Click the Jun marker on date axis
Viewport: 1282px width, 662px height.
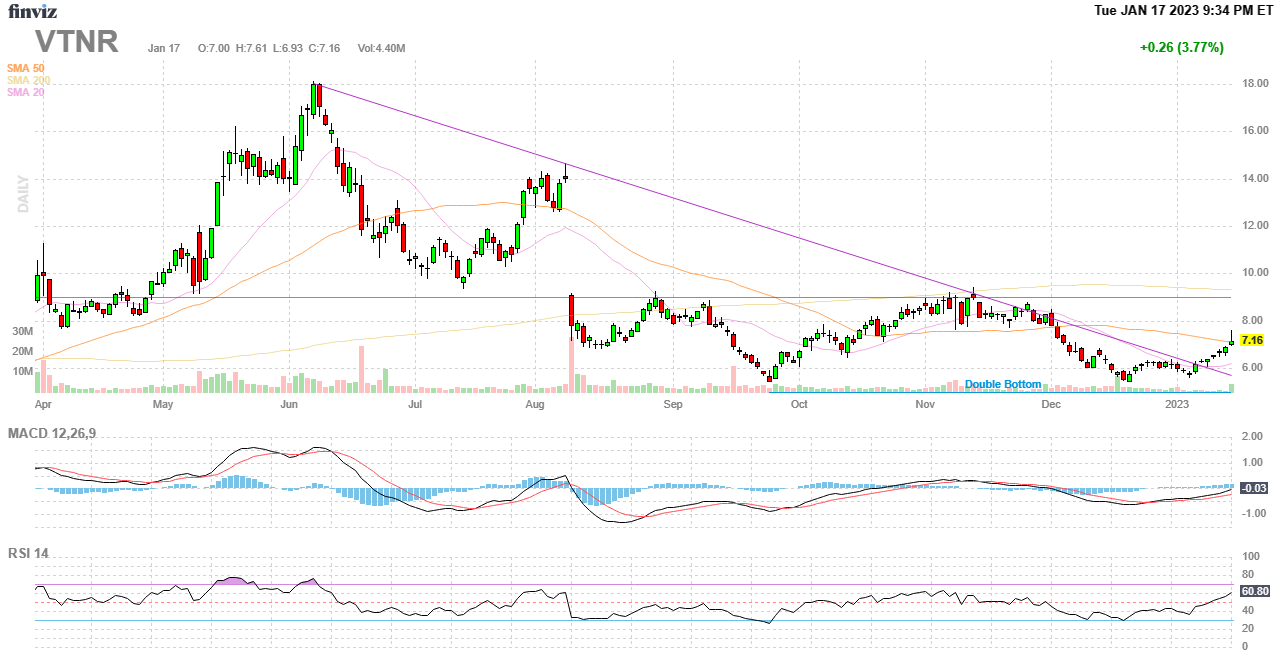point(289,405)
